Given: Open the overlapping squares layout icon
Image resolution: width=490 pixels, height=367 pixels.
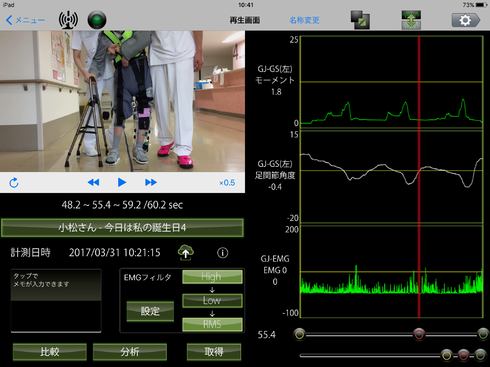Looking at the screenshot, I should click(360, 20).
